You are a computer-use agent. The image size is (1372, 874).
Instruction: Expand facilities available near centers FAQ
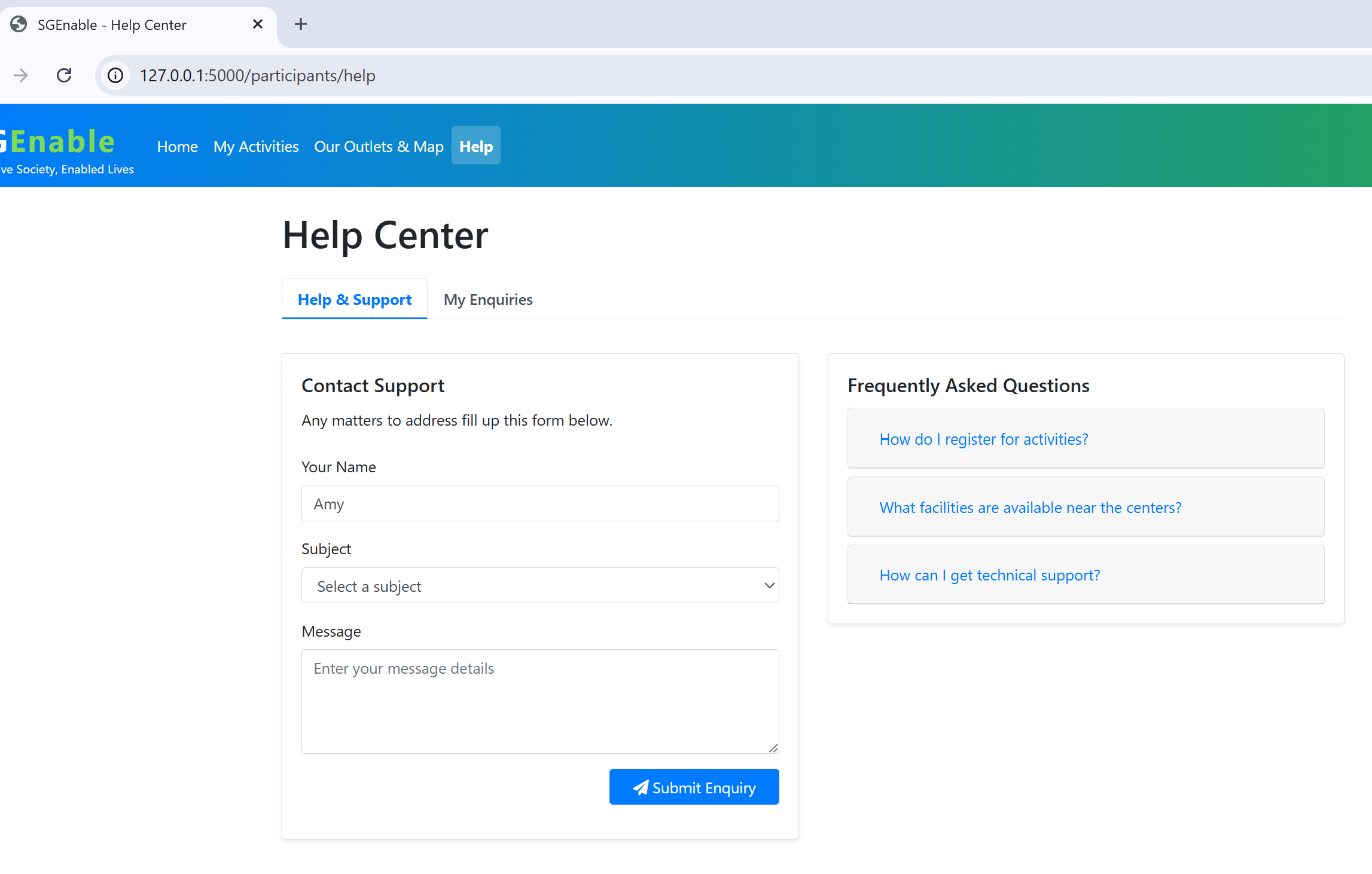[x=1030, y=507]
